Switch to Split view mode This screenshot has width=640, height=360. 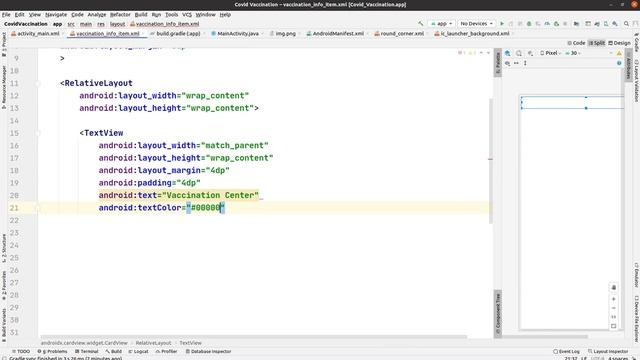pyautogui.click(x=597, y=43)
